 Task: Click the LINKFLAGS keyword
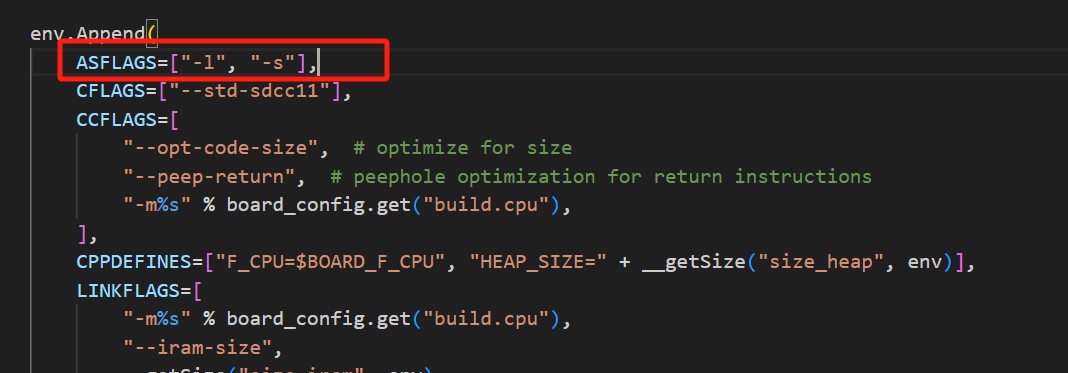click(129, 290)
